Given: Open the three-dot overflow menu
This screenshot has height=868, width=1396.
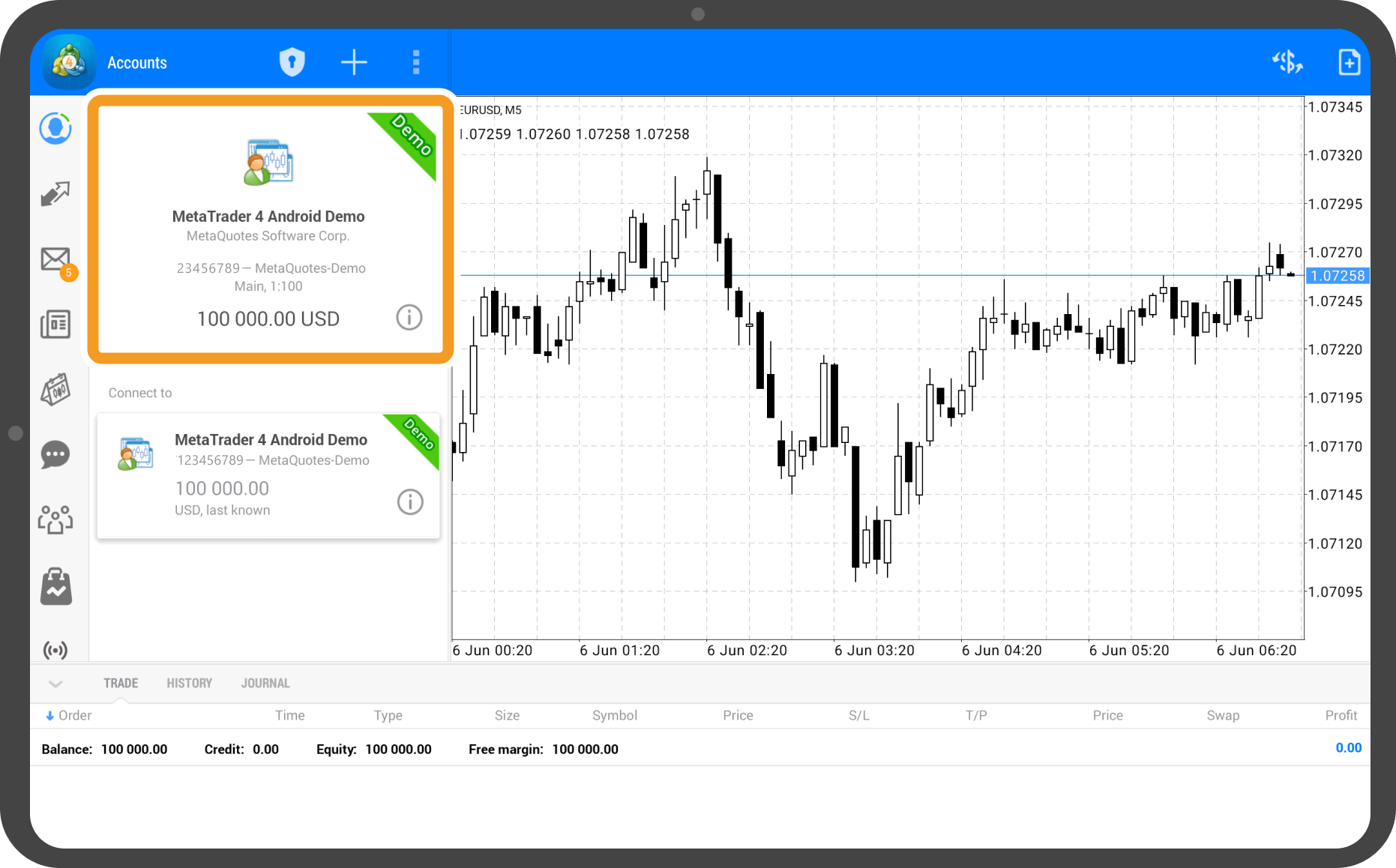Looking at the screenshot, I should pos(416,62).
